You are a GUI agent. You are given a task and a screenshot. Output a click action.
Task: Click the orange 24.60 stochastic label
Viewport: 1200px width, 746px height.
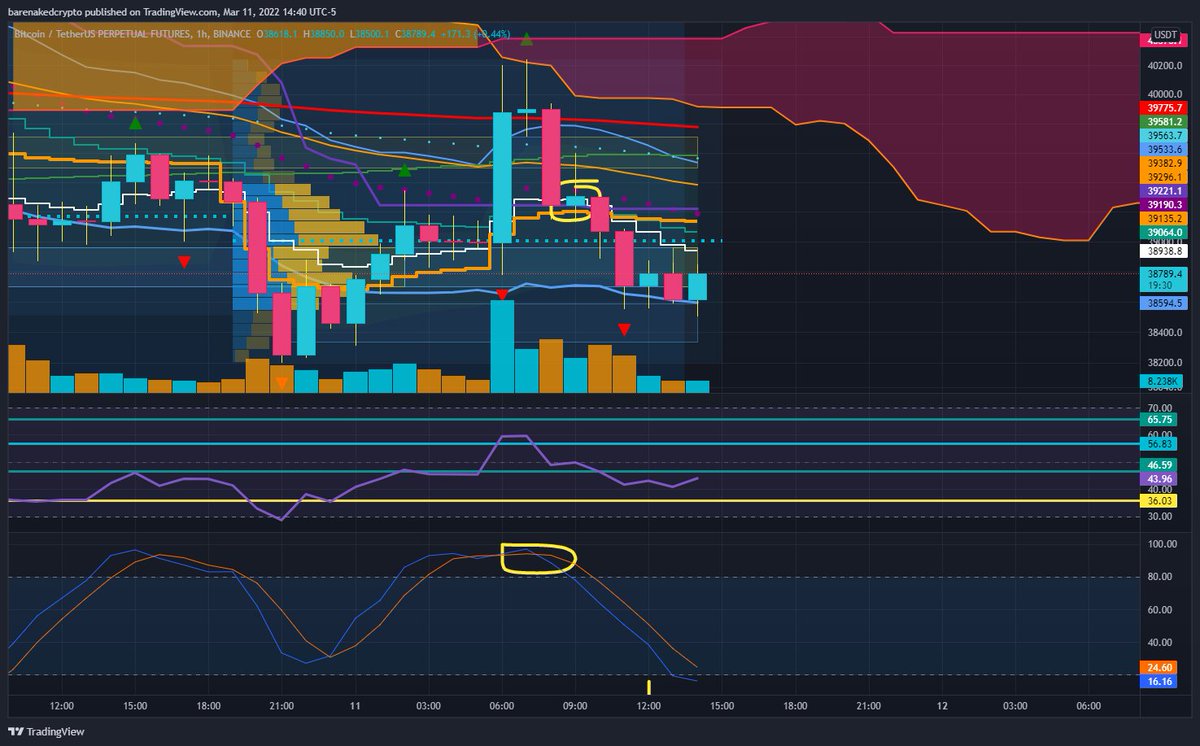pos(1160,666)
